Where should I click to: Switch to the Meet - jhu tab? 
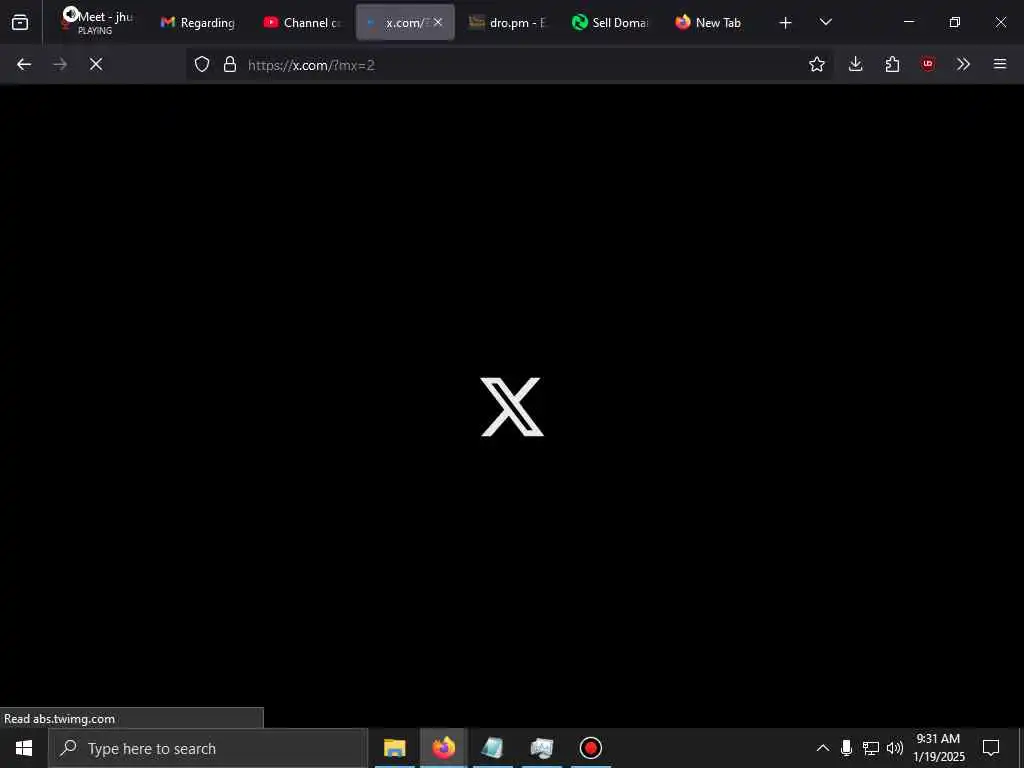pos(97,22)
